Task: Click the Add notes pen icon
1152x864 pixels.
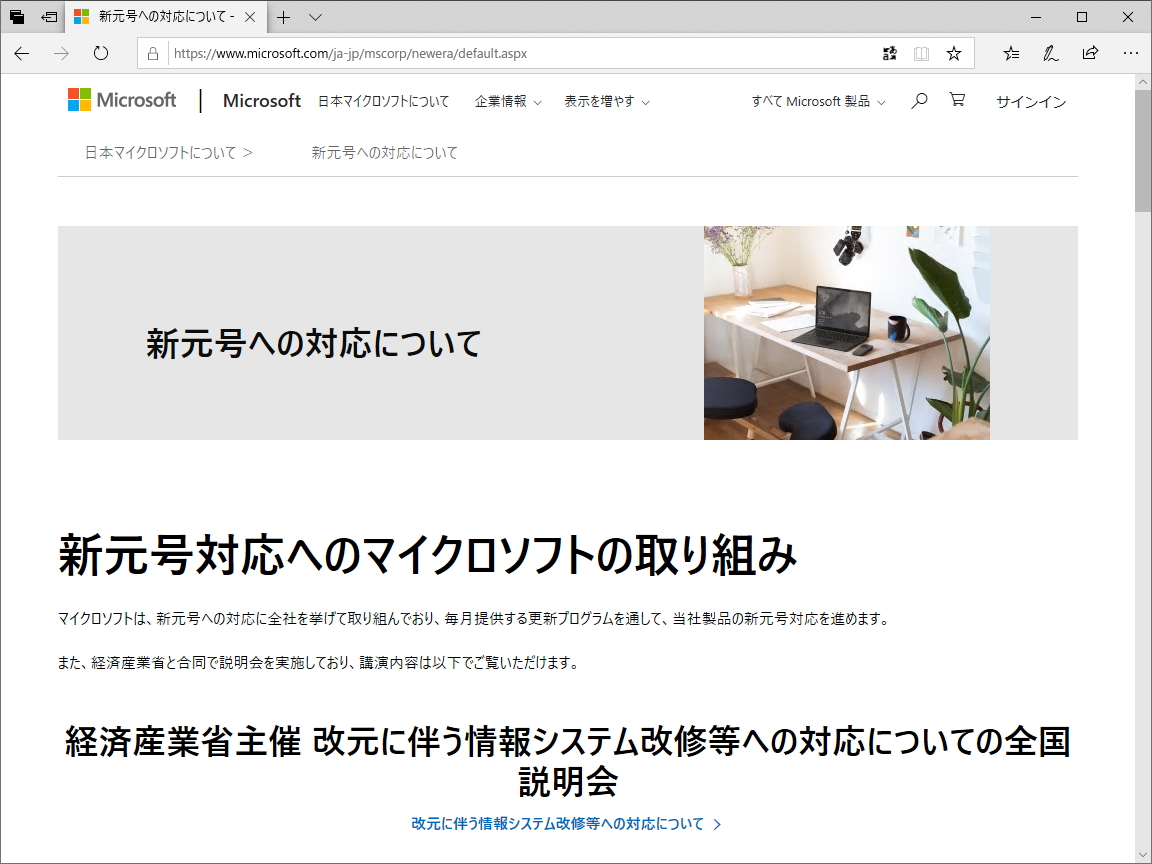Action: pyautogui.click(x=1050, y=53)
